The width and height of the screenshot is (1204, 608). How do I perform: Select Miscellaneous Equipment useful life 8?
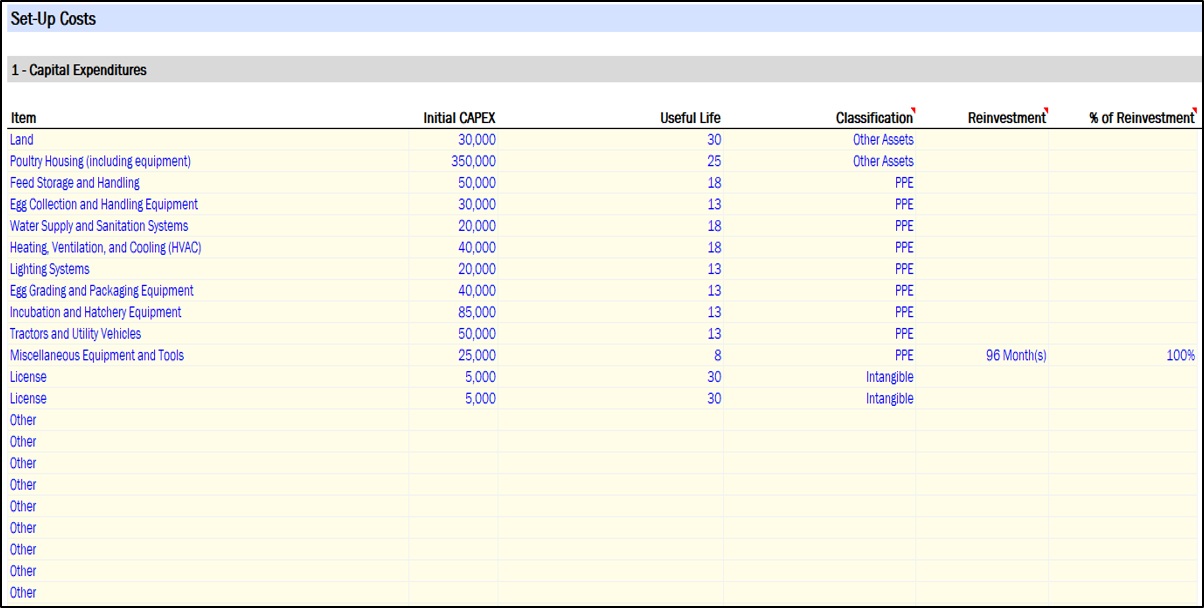[x=611, y=355]
